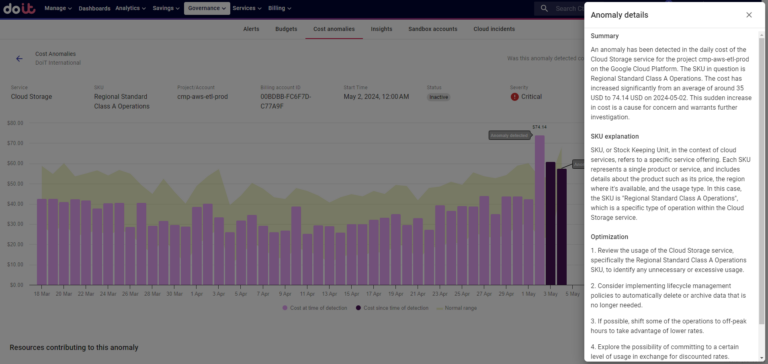Open the Billing dropdown menu

(x=280, y=8)
